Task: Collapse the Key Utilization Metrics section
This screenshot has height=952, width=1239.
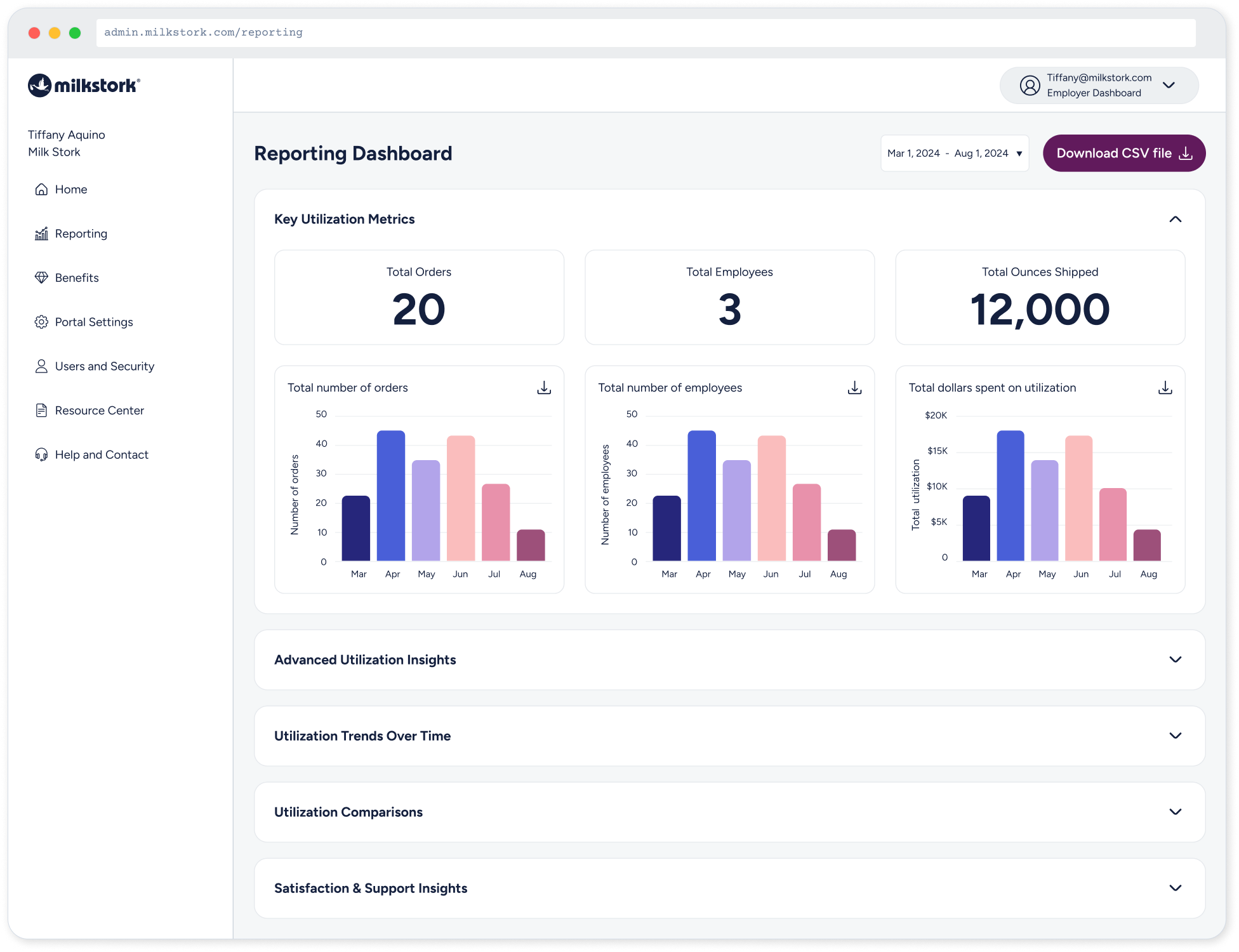Action: point(1175,219)
